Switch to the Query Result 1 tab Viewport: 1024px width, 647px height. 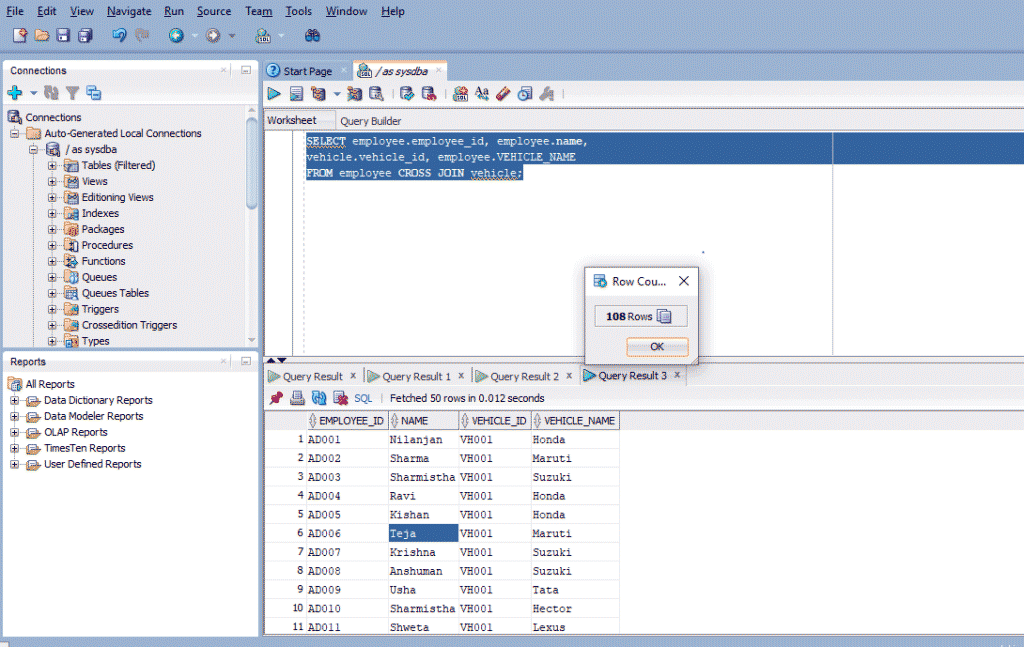point(416,376)
